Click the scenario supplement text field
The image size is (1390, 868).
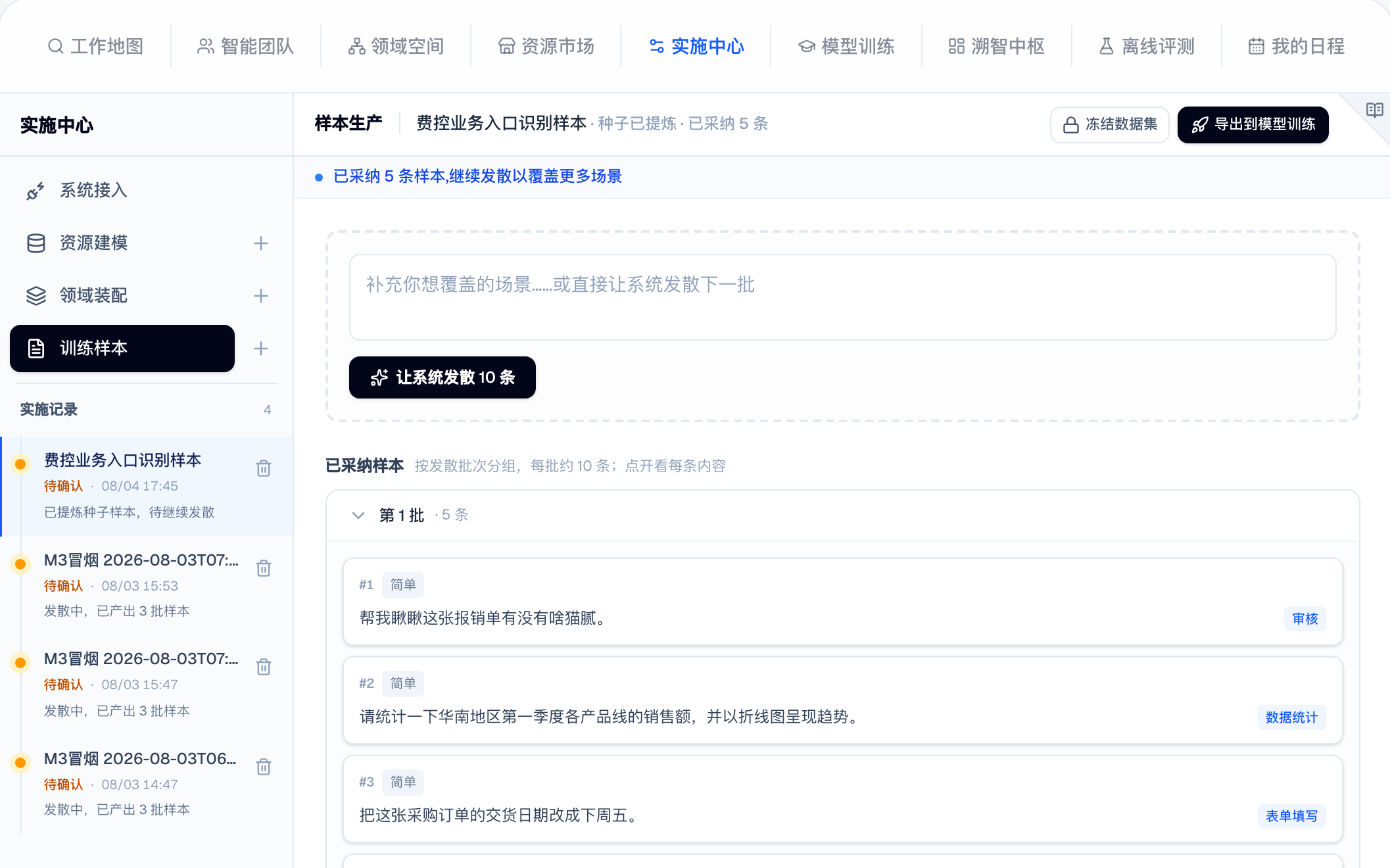[843, 297]
